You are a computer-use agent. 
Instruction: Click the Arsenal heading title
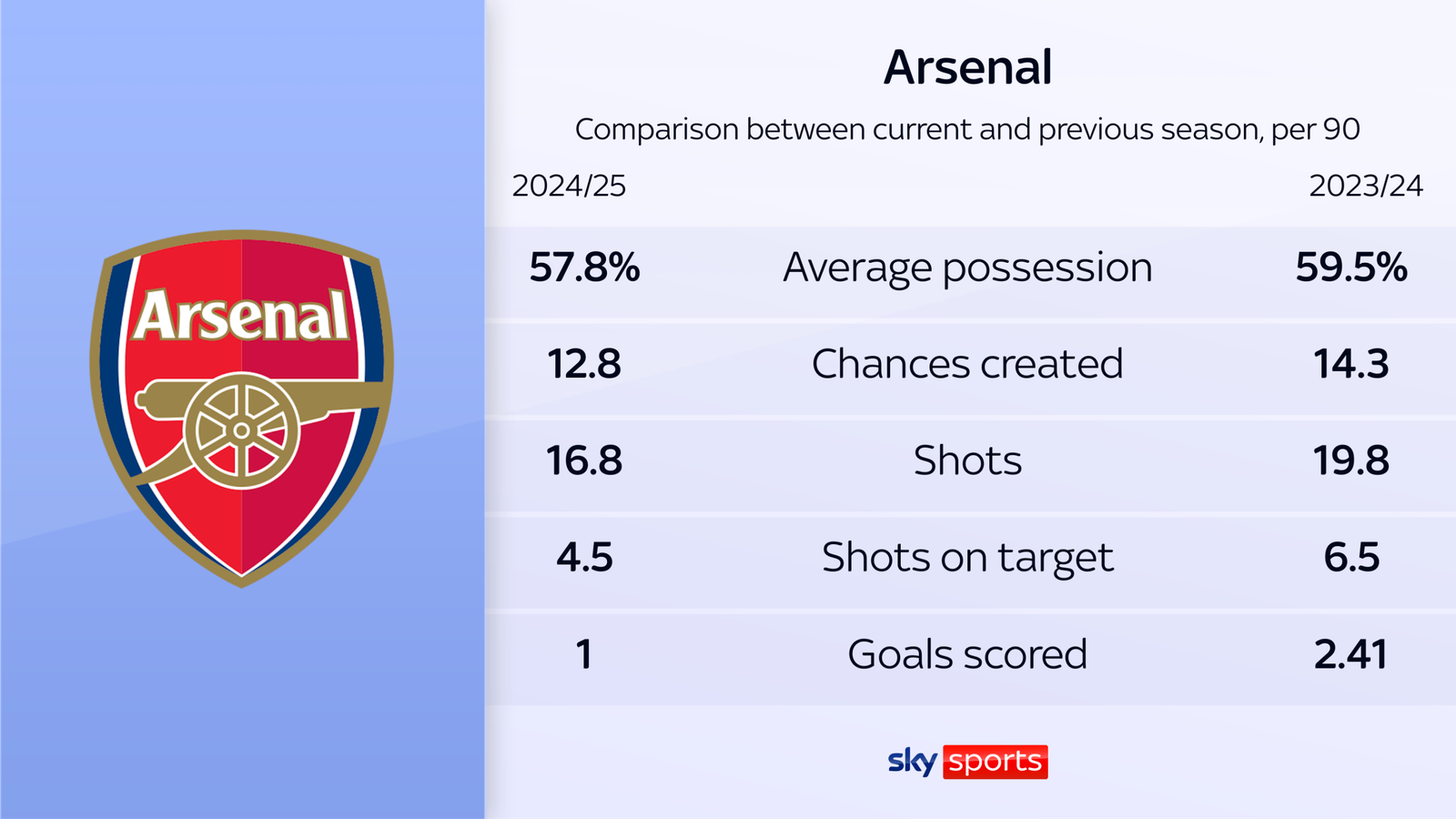click(x=967, y=67)
